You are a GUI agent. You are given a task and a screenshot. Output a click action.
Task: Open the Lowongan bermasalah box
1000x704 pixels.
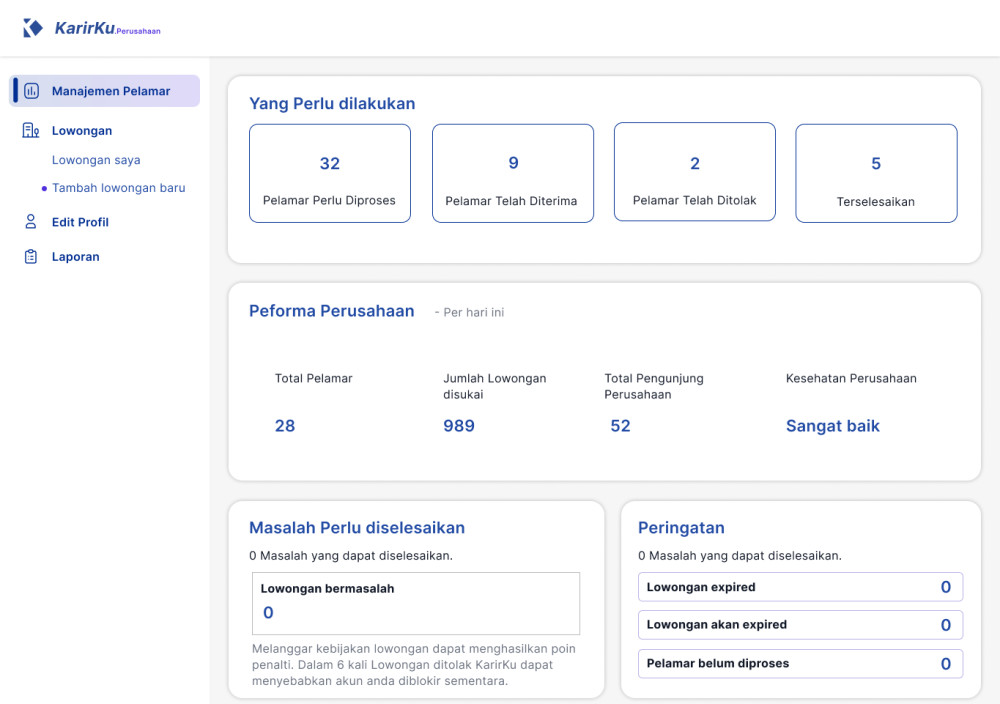[x=415, y=603]
